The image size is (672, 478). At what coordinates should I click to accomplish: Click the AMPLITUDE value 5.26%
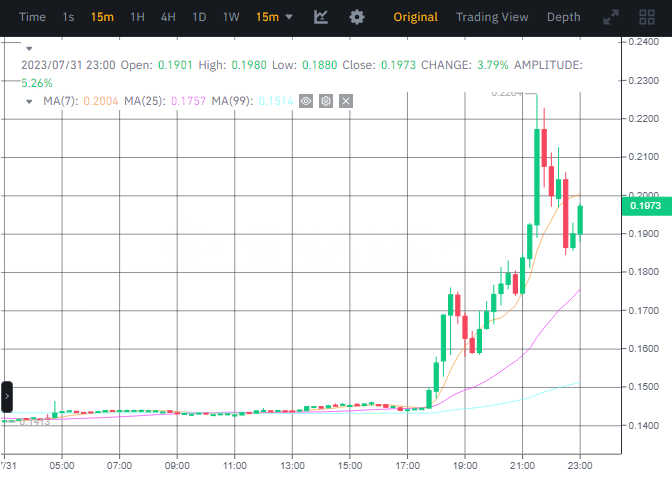(x=37, y=83)
